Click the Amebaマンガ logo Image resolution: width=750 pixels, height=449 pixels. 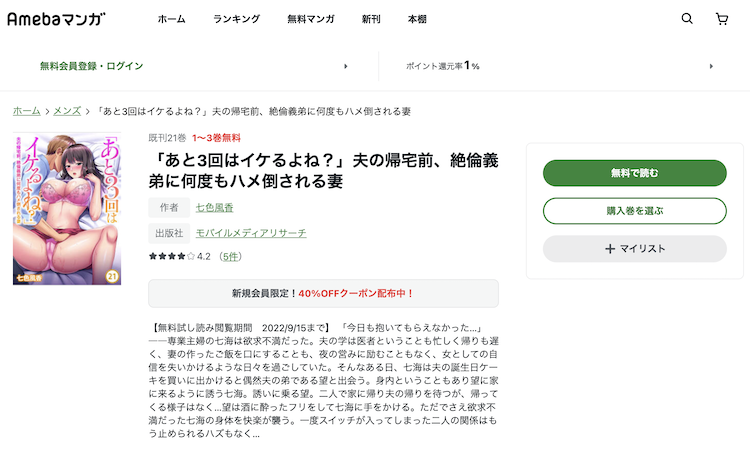pyautogui.click(x=56, y=19)
